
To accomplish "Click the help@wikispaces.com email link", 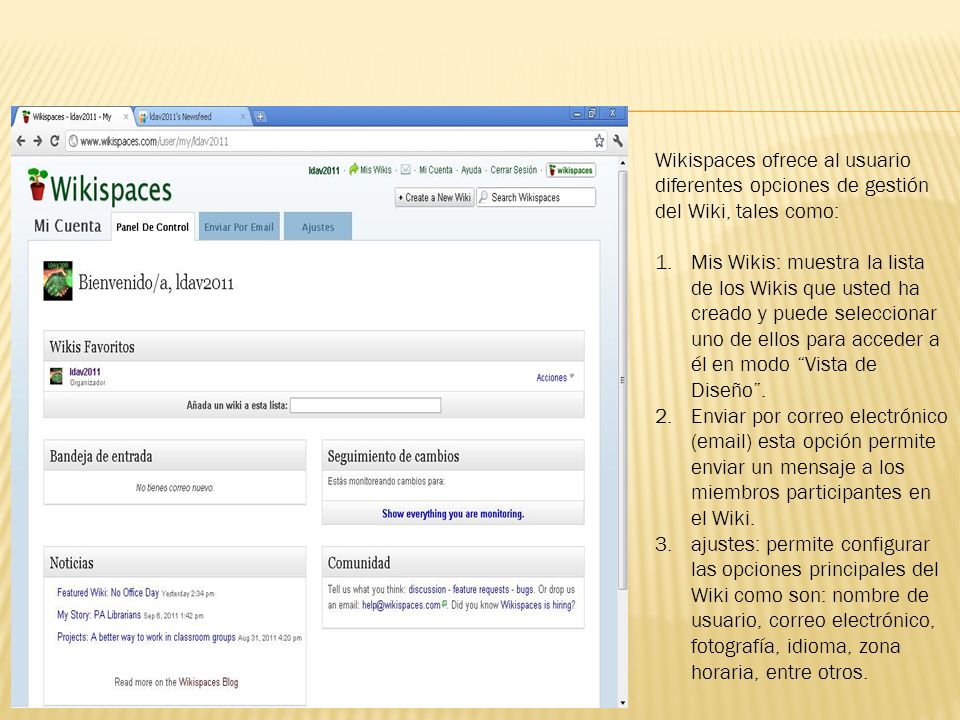I will coord(401,605).
